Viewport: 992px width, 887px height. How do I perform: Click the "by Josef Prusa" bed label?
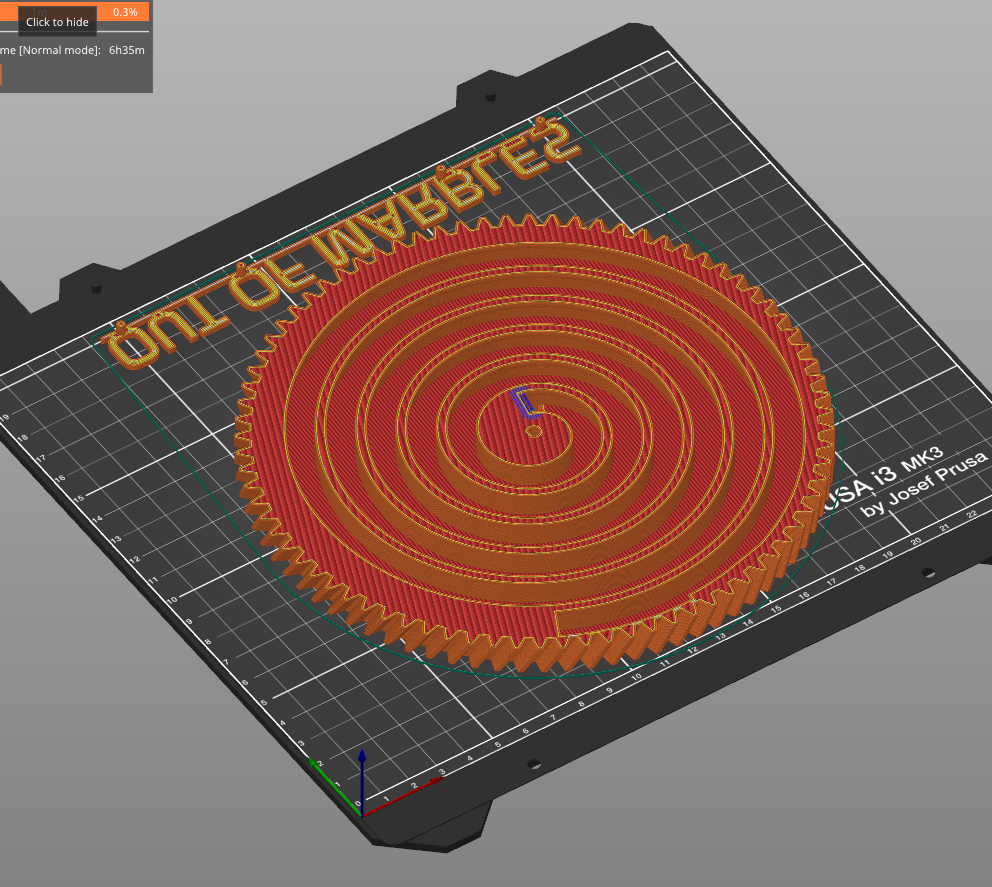point(925,491)
